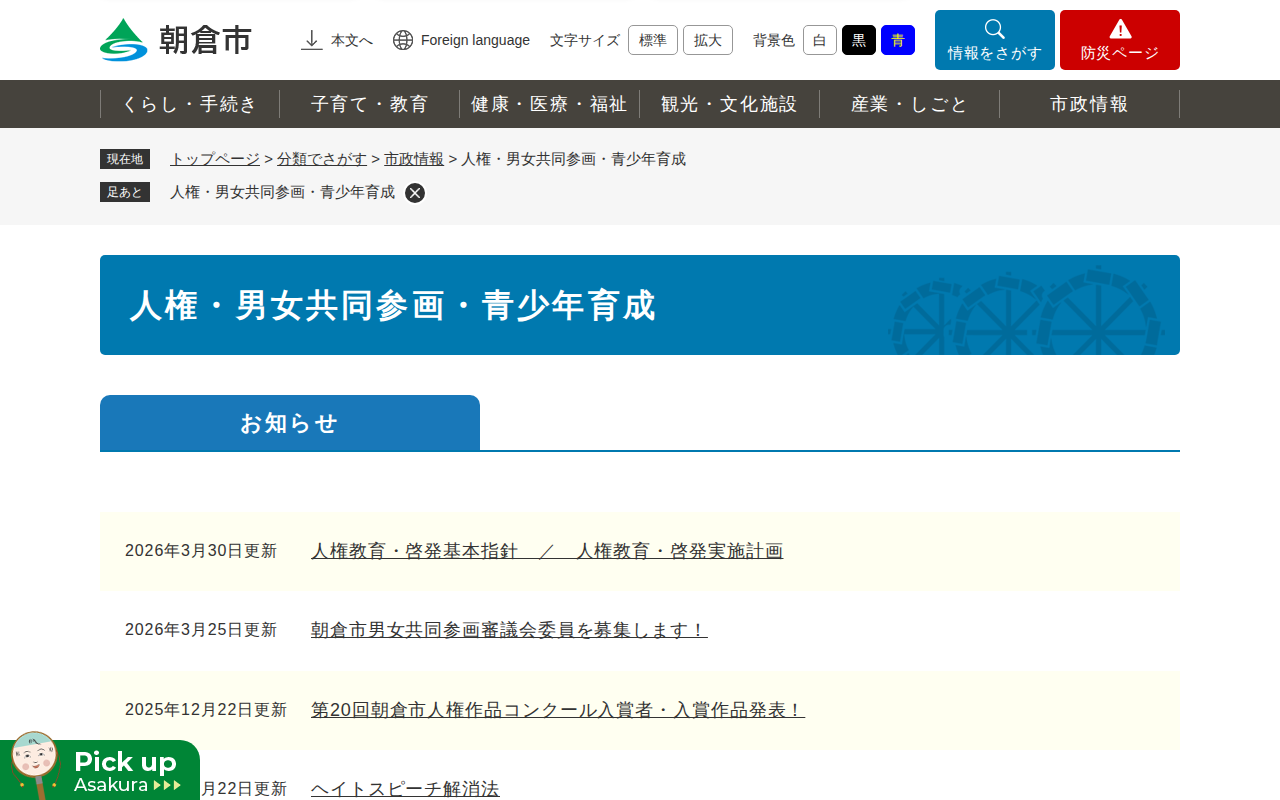Expand the 観光・文化施設 menu
The image size is (1280, 800).
point(729,104)
